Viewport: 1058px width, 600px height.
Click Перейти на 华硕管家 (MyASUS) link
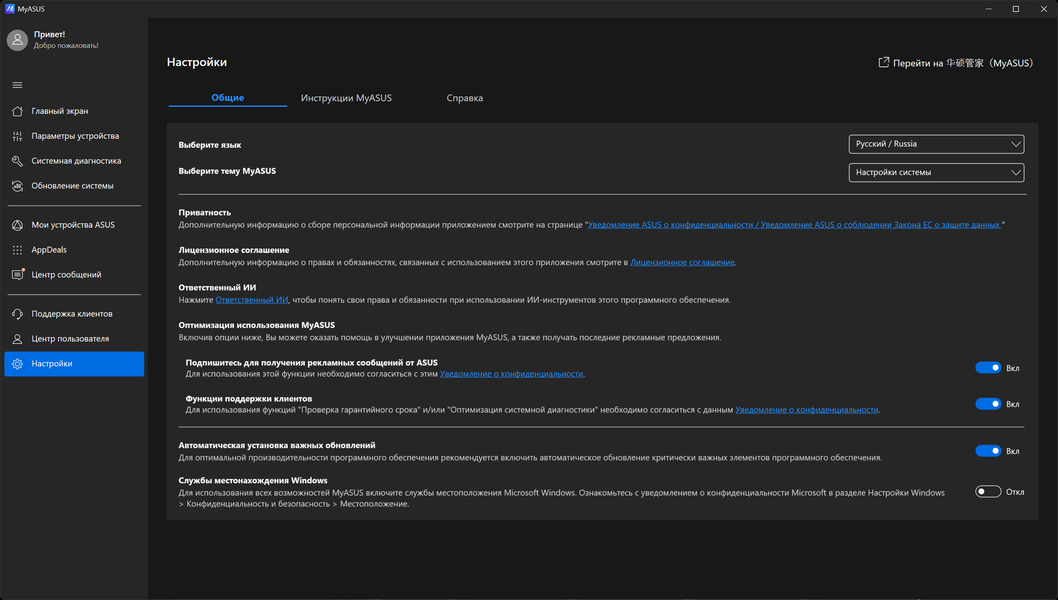[955, 63]
